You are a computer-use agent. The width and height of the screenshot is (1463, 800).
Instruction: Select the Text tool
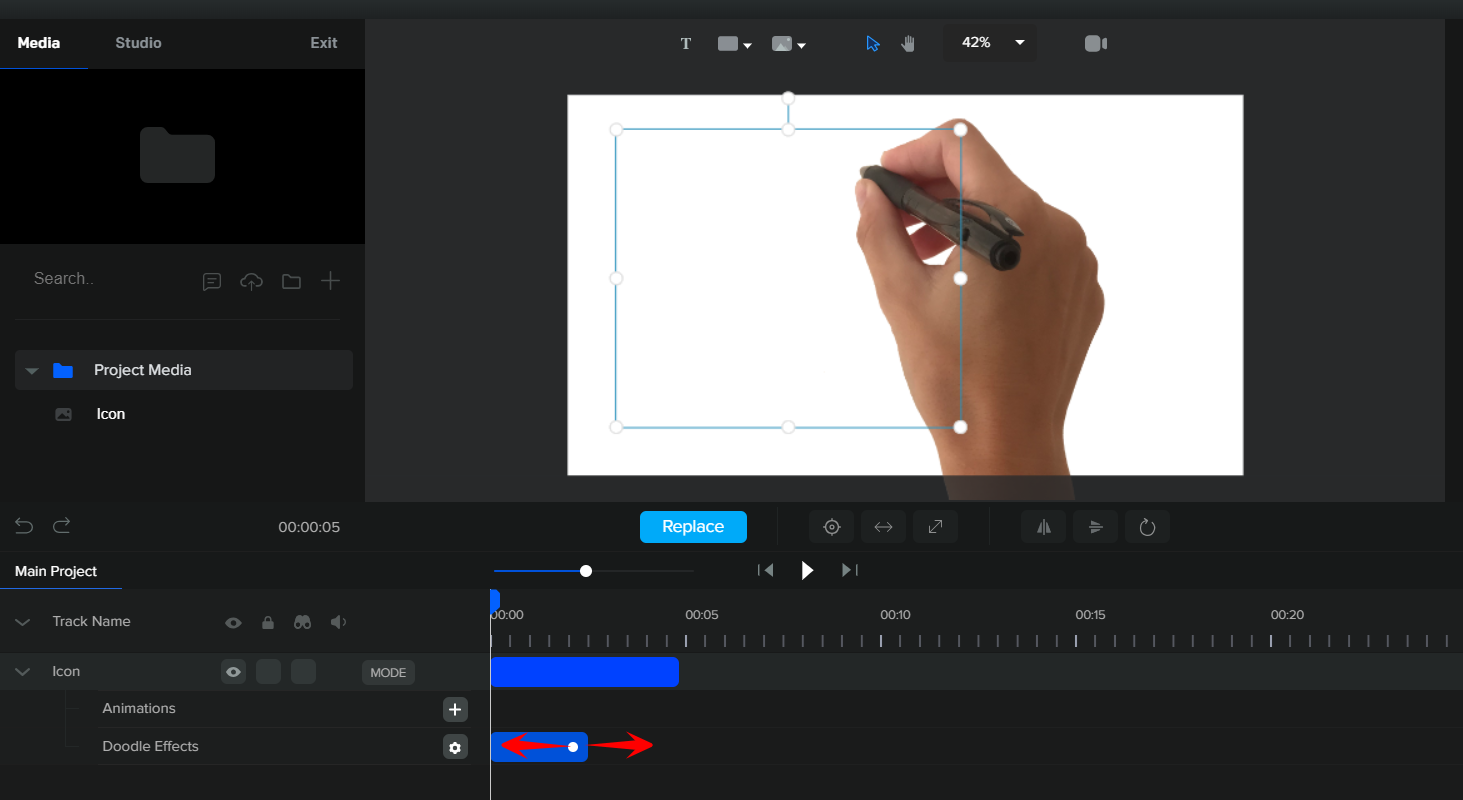click(x=686, y=44)
